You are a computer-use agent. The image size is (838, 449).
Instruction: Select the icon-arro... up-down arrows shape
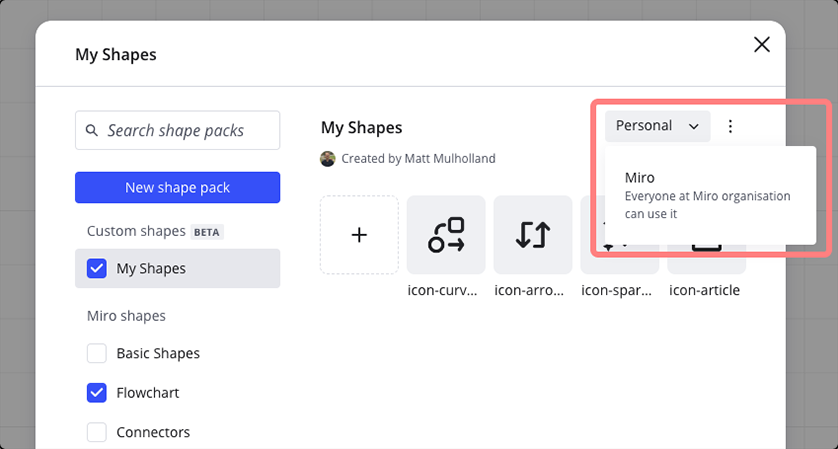point(532,235)
